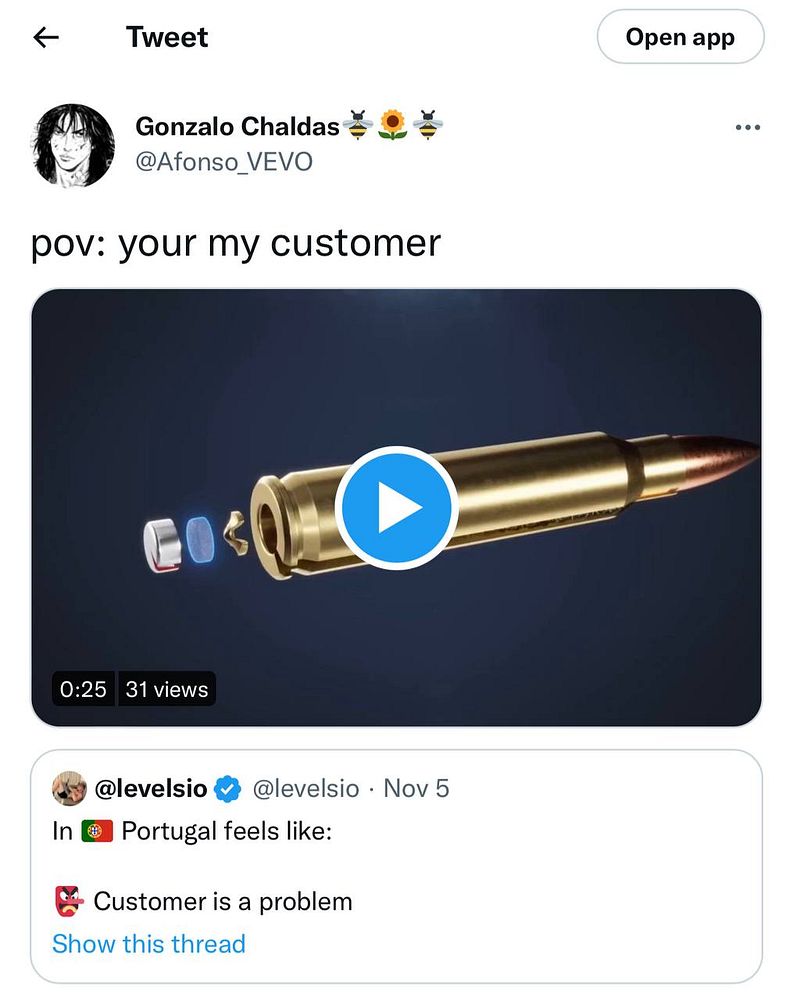Click the angry goblin mask emoji

click(x=69, y=901)
